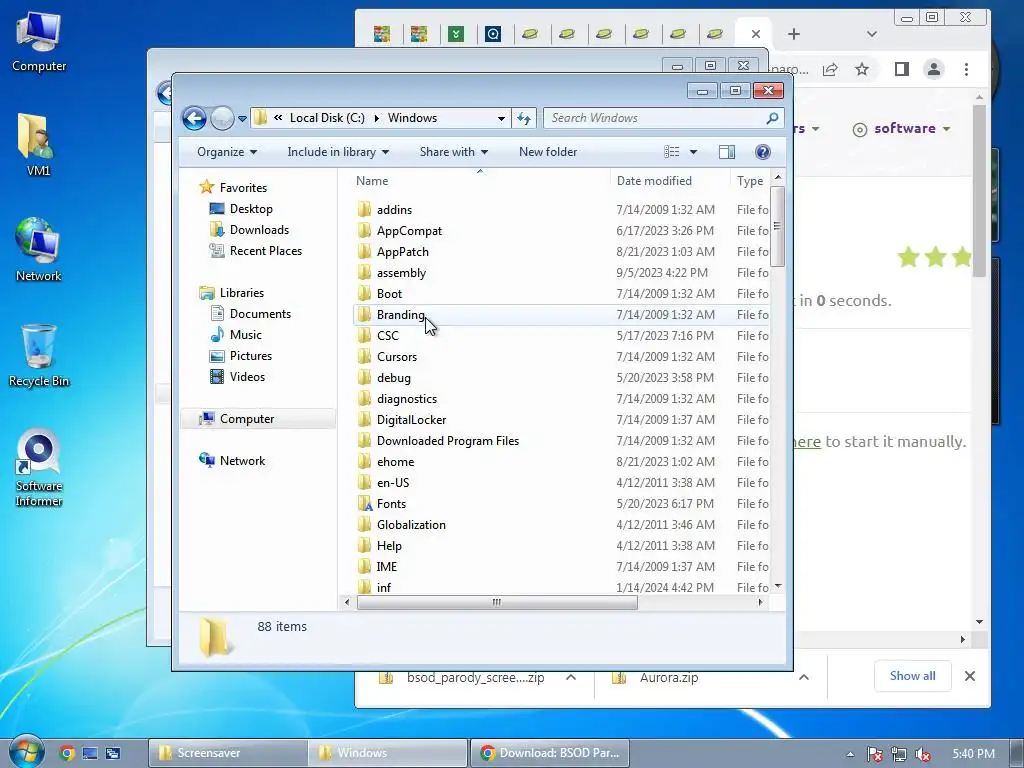Select Network in navigation pane

pos(242,460)
